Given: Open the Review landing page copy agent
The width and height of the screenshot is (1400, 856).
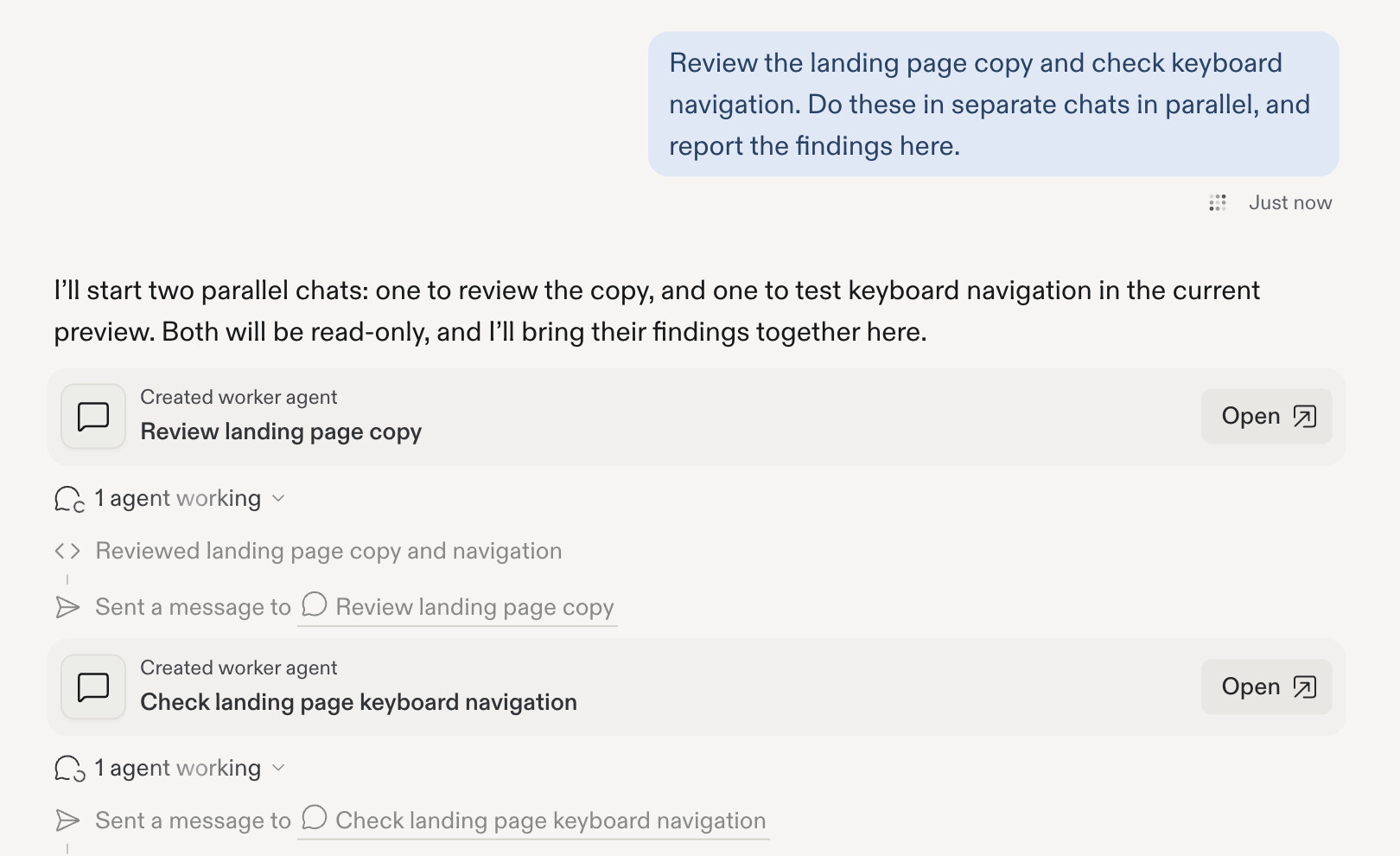Looking at the screenshot, I should tap(1266, 417).
